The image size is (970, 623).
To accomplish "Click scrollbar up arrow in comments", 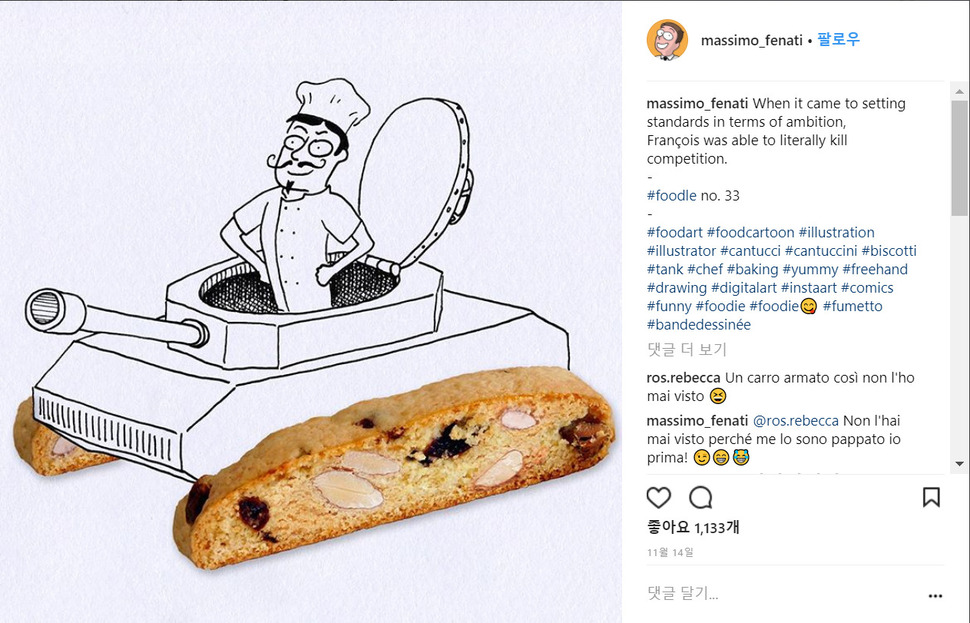I will tap(959, 92).
